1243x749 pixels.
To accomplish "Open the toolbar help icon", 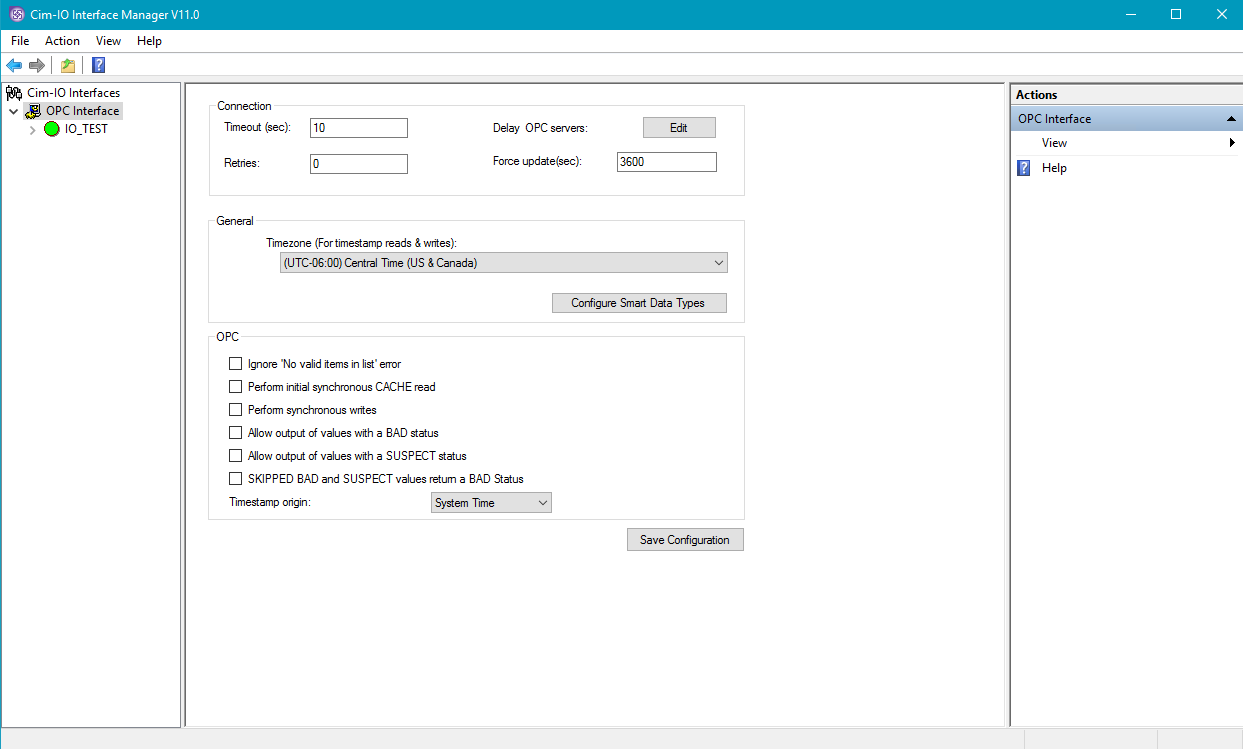I will [98, 65].
